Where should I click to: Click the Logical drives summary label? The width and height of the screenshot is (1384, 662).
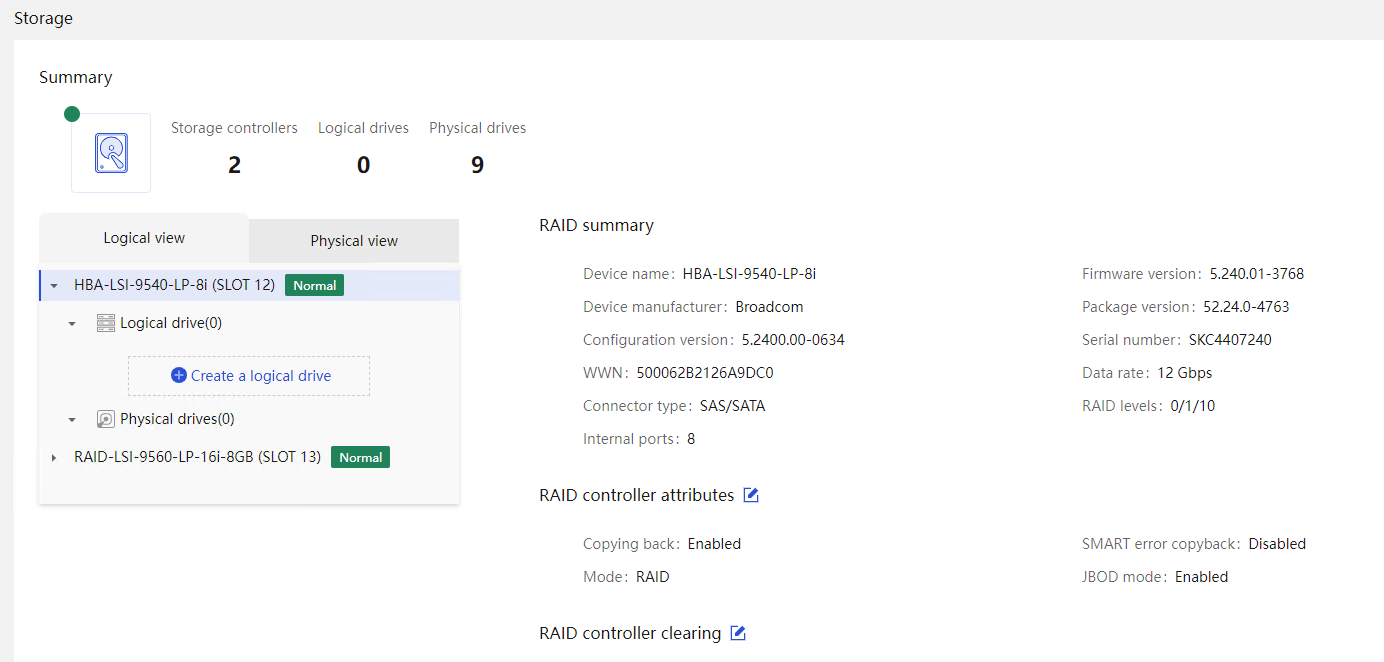coord(363,128)
